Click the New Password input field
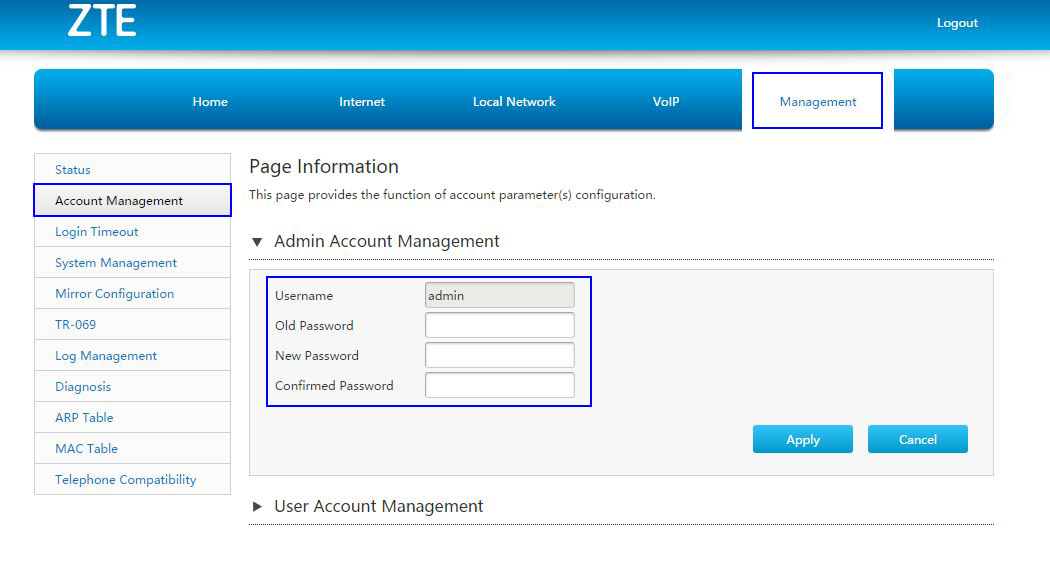The width and height of the screenshot is (1050, 562). click(x=500, y=355)
